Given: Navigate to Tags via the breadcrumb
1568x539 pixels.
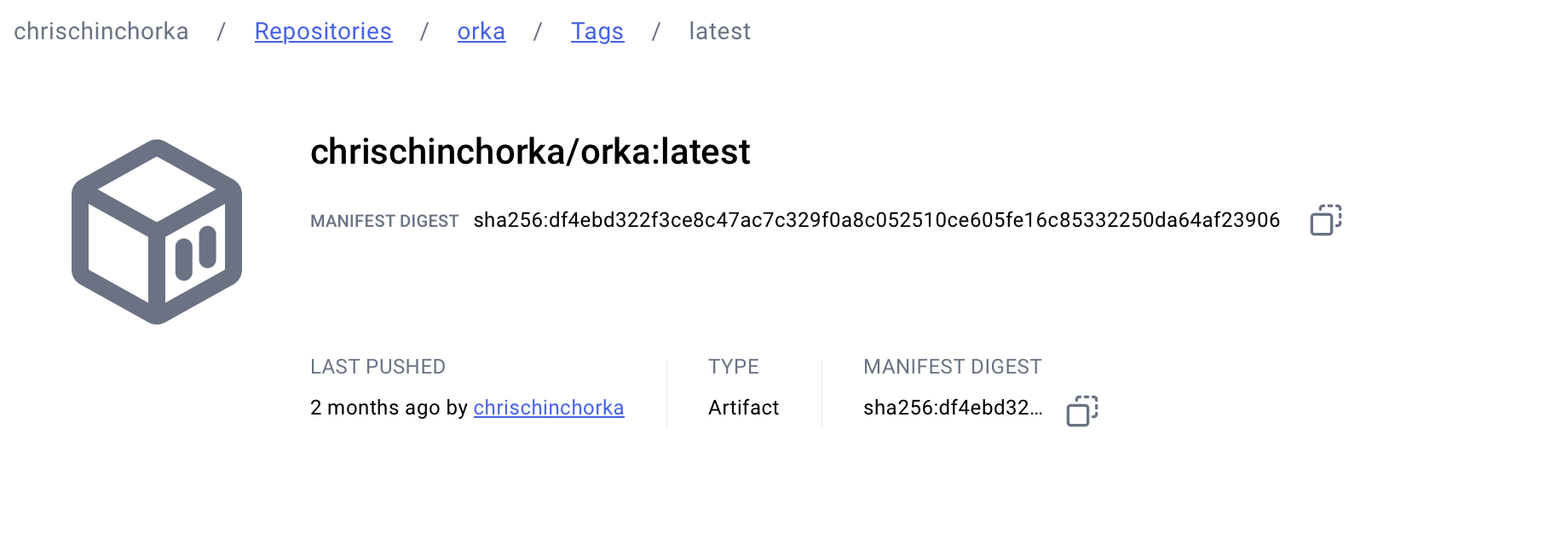Looking at the screenshot, I should 597,31.
